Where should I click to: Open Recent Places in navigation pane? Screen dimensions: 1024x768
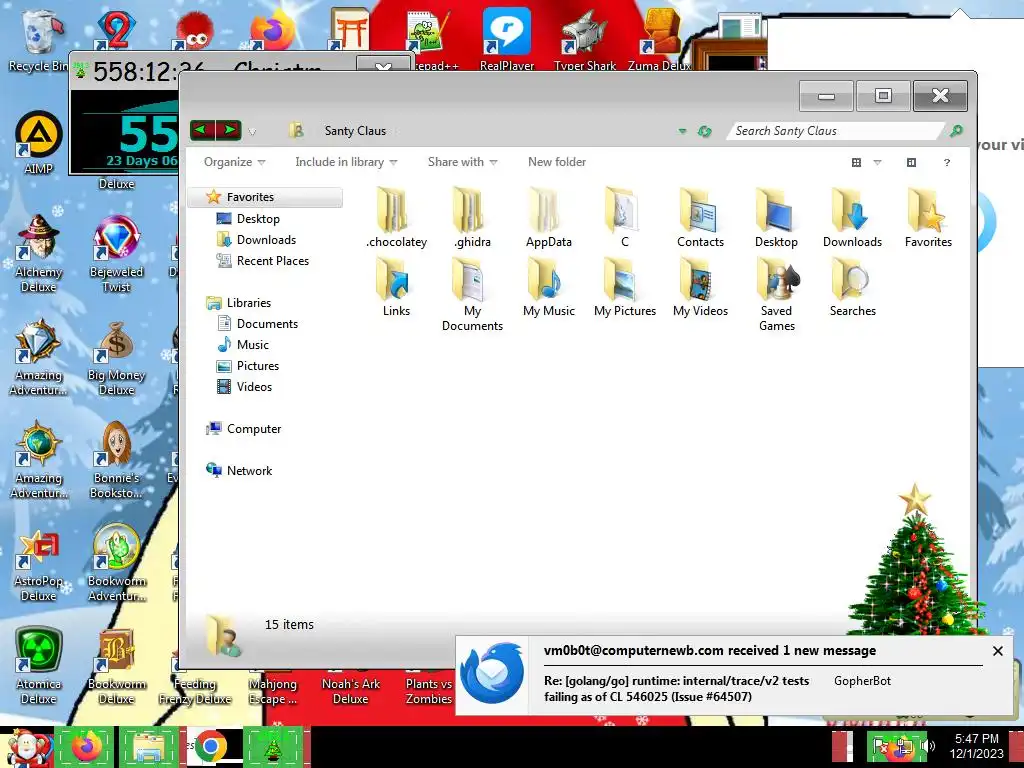(272, 261)
